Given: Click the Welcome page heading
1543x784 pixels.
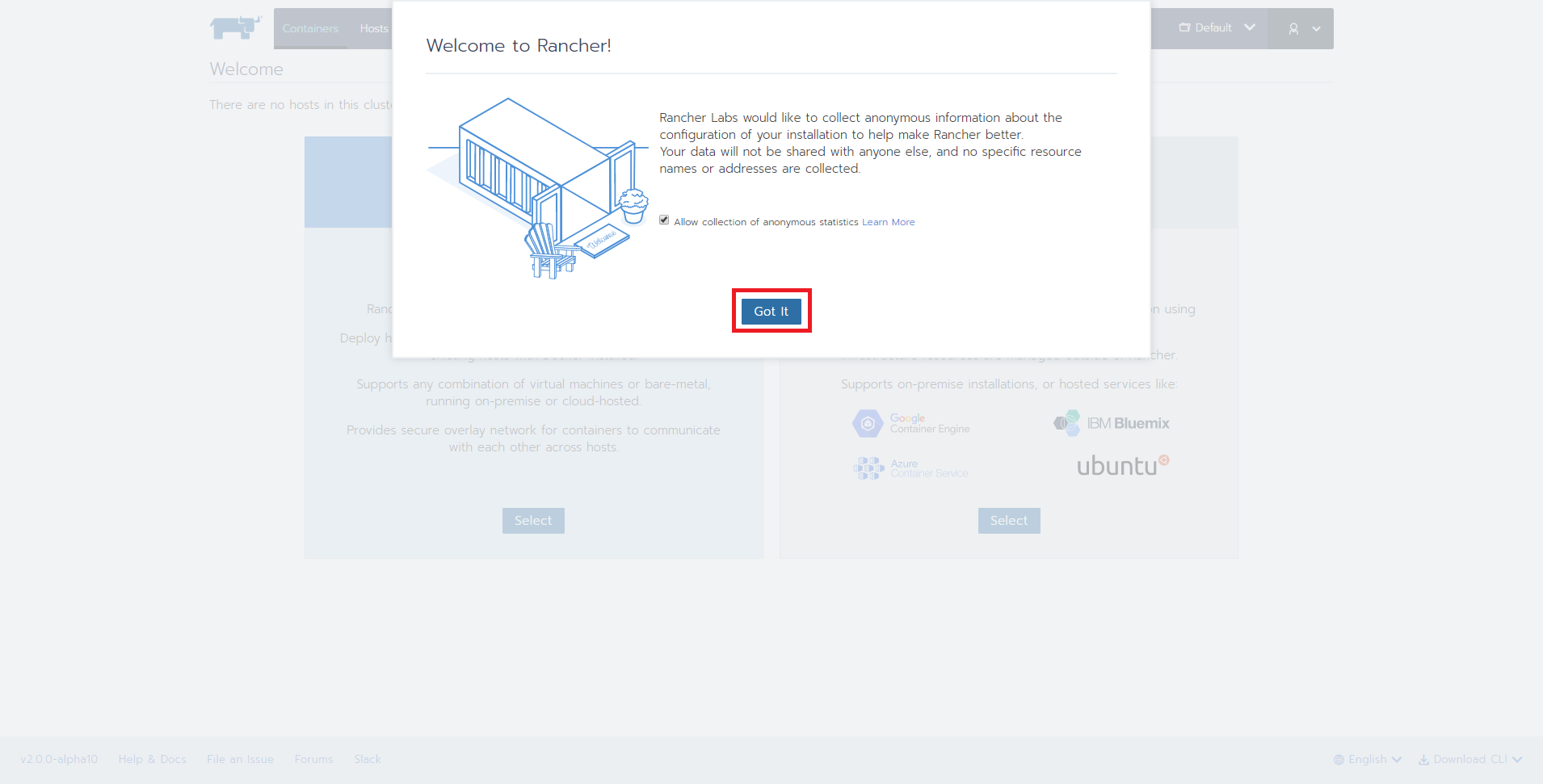Looking at the screenshot, I should point(246,69).
